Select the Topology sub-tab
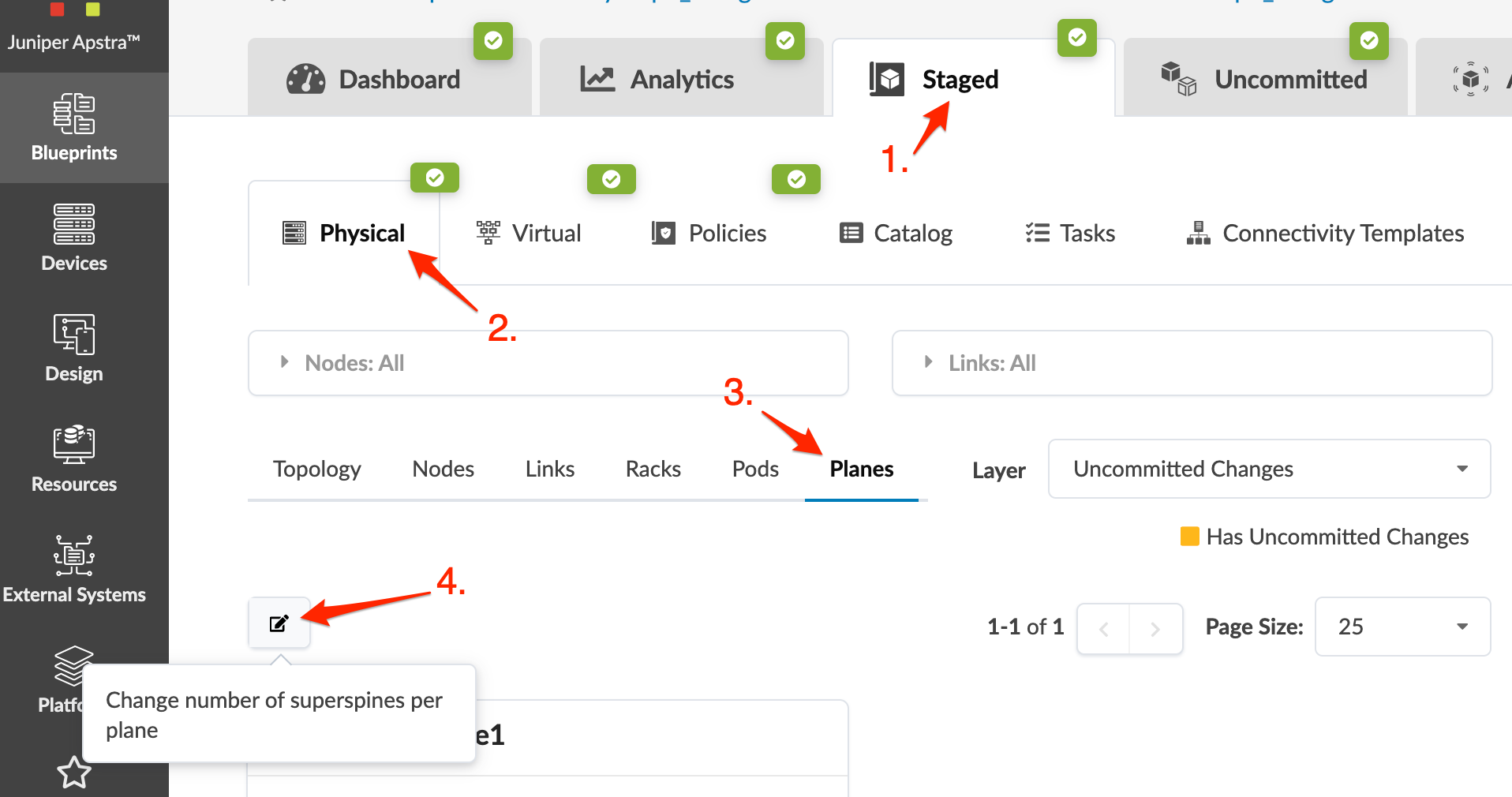Image resolution: width=1512 pixels, height=797 pixels. click(x=316, y=470)
